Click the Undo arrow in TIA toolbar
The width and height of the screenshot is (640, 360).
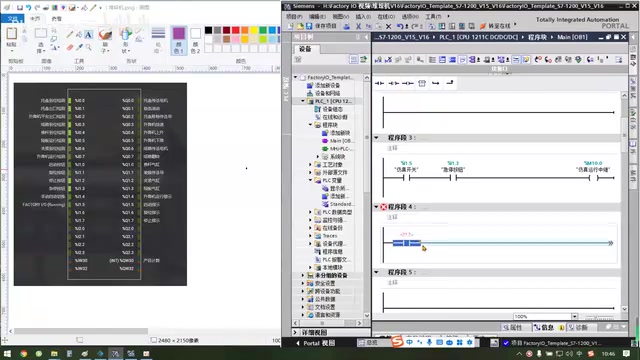pos(400,26)
